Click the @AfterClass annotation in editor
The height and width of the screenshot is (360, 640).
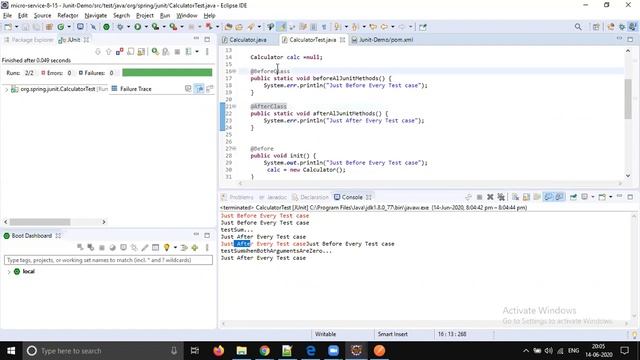point(269,106)
